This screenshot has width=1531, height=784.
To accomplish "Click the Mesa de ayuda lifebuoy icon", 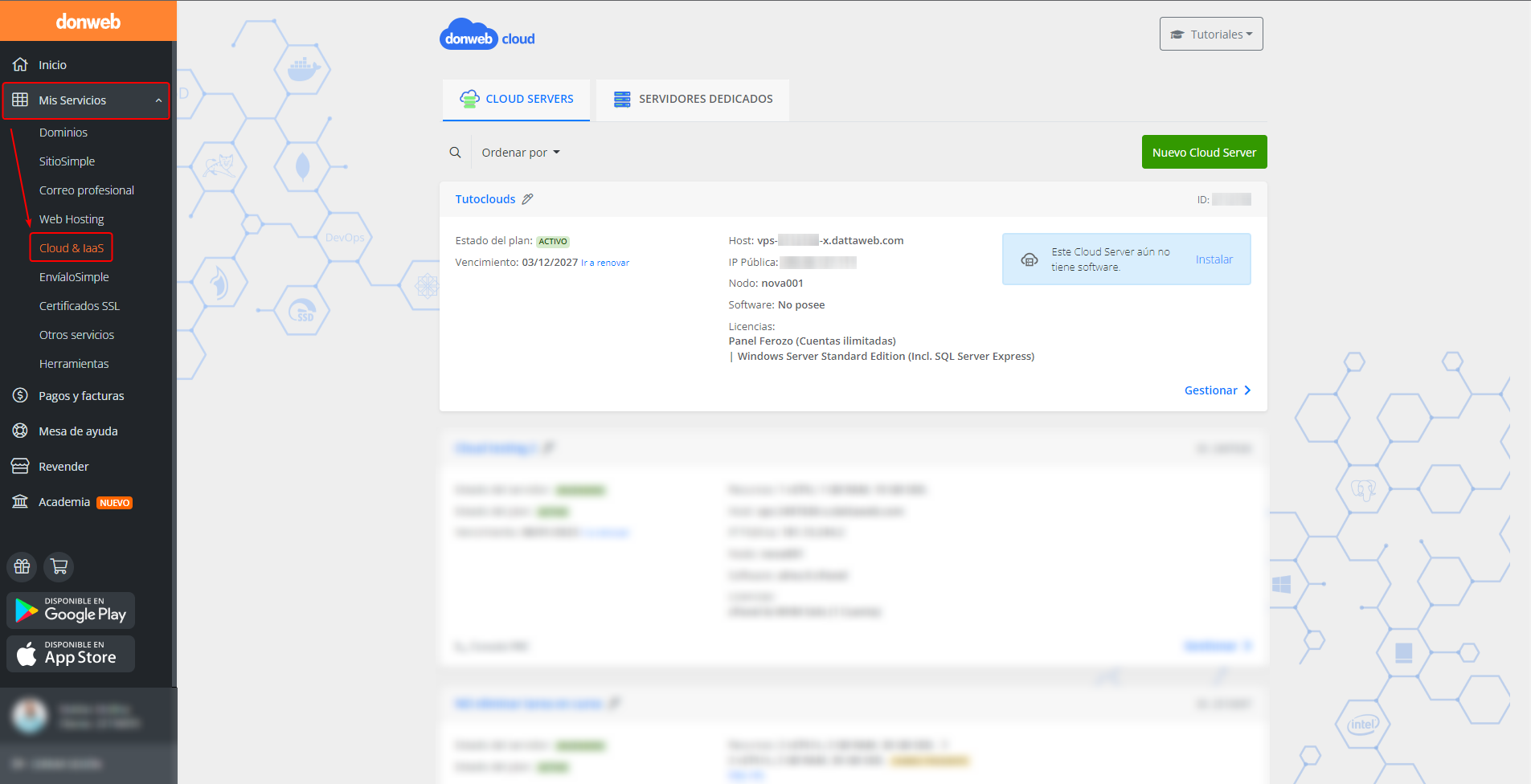I will (x=20, y=431).
